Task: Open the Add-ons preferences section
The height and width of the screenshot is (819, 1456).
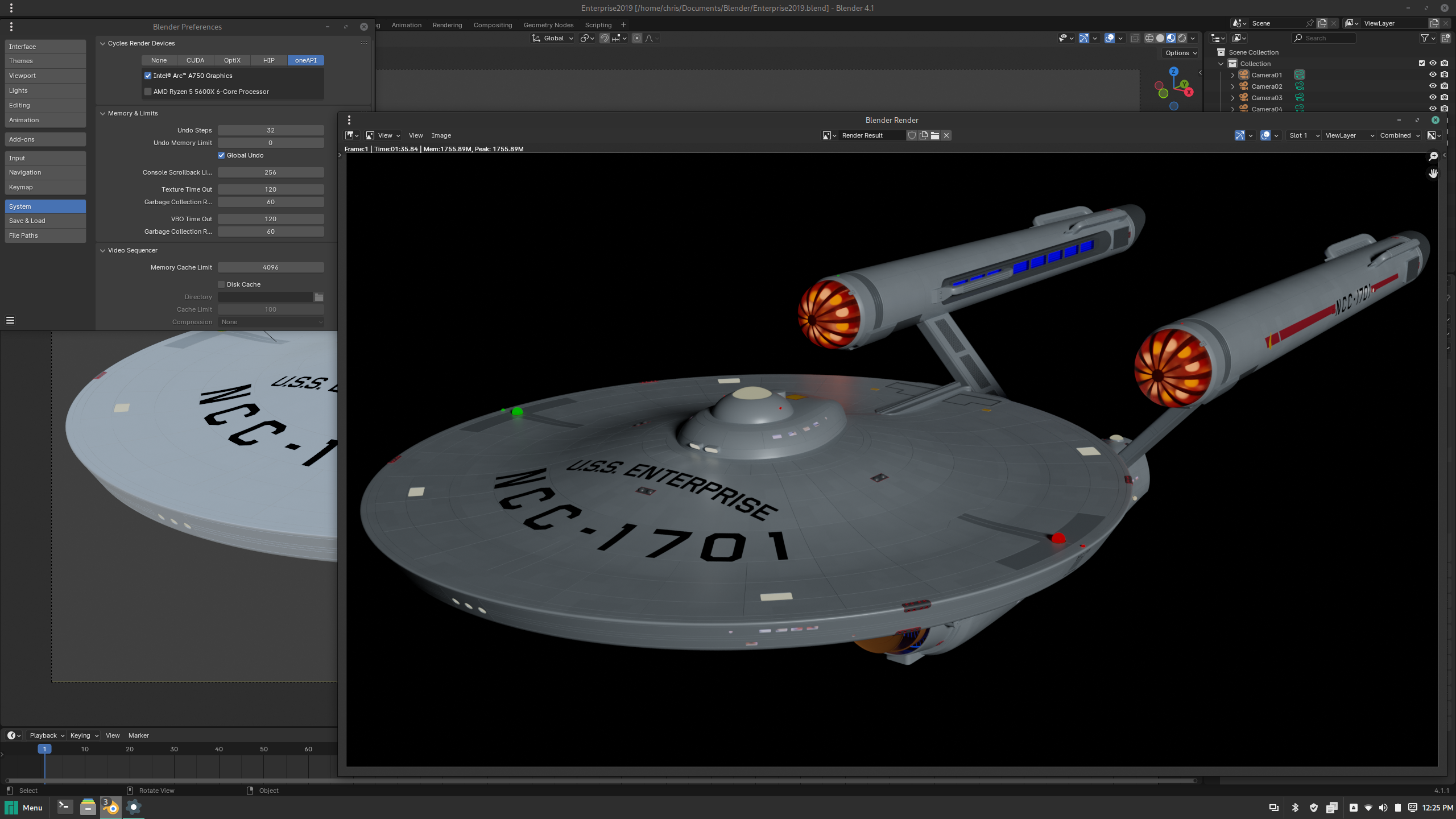Action: [45, 139]
